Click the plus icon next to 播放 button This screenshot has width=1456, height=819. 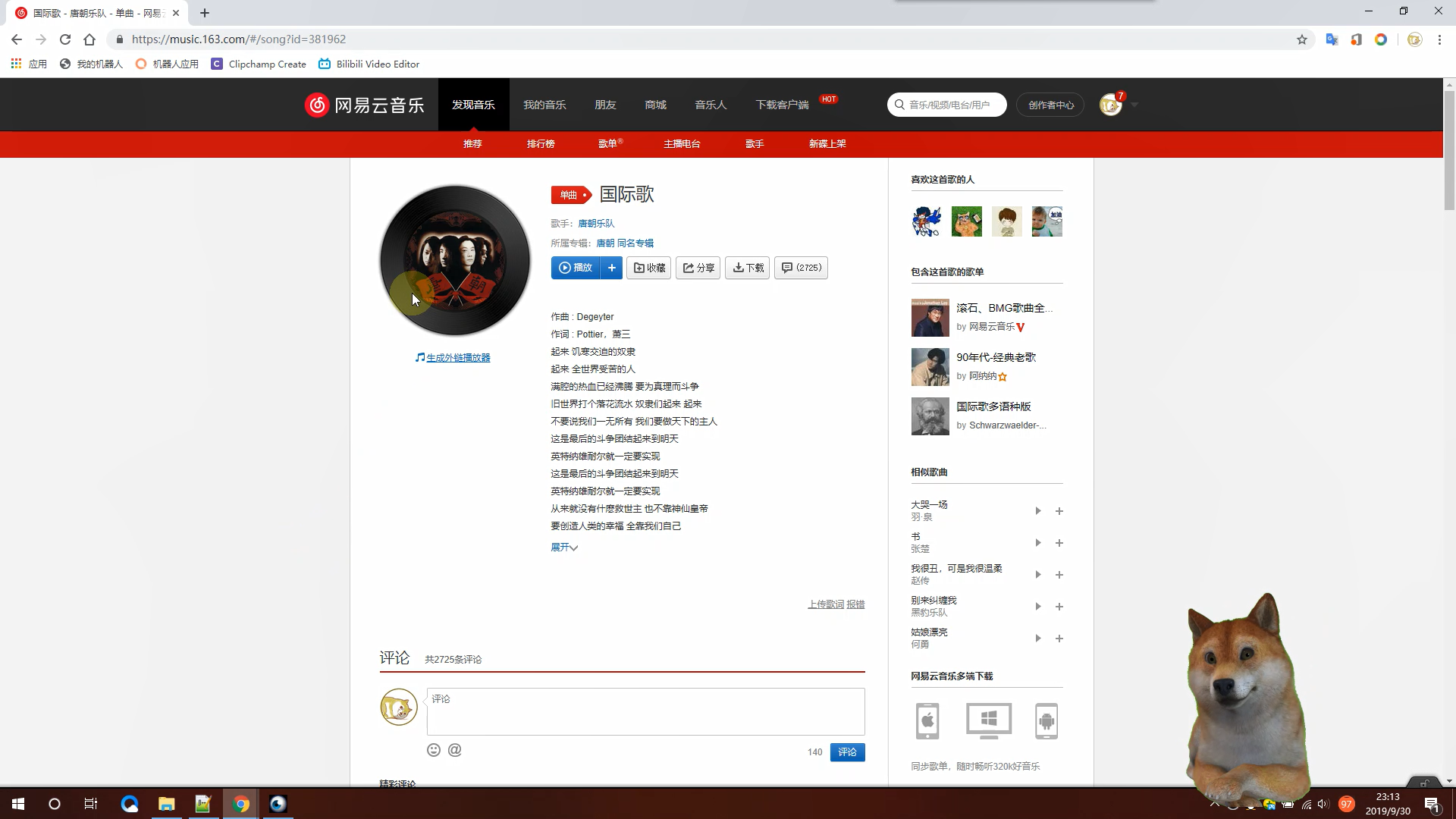pyautogui.click(x=611, y=268)
